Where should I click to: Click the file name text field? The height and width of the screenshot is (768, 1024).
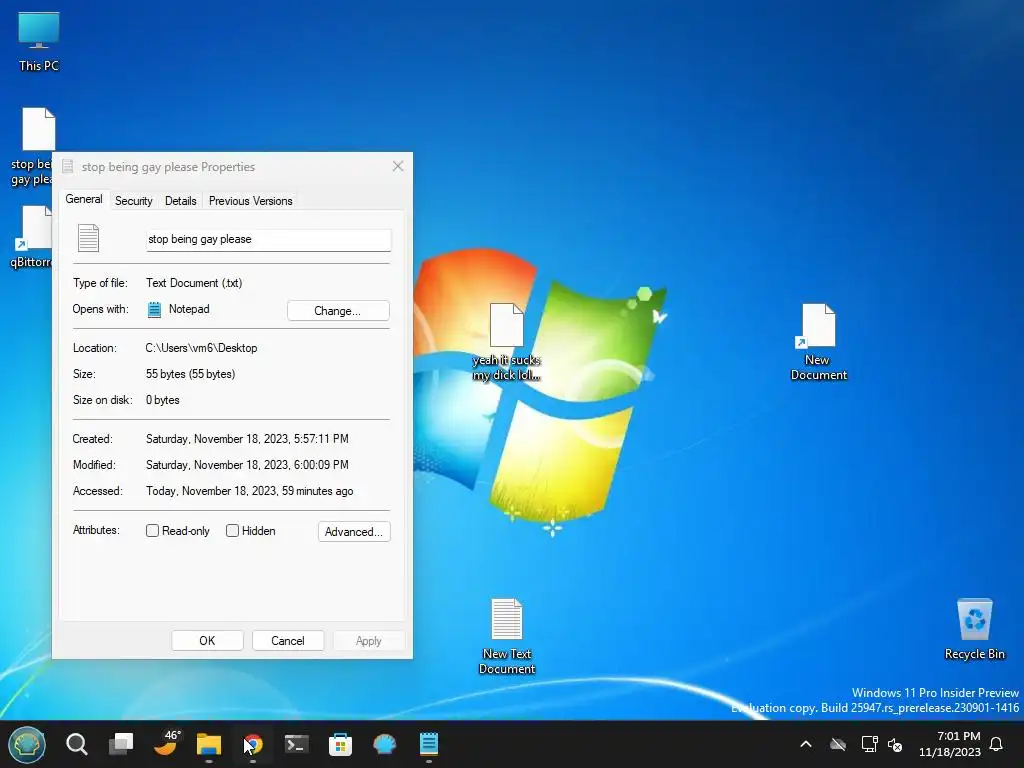(x=268, y=240)
